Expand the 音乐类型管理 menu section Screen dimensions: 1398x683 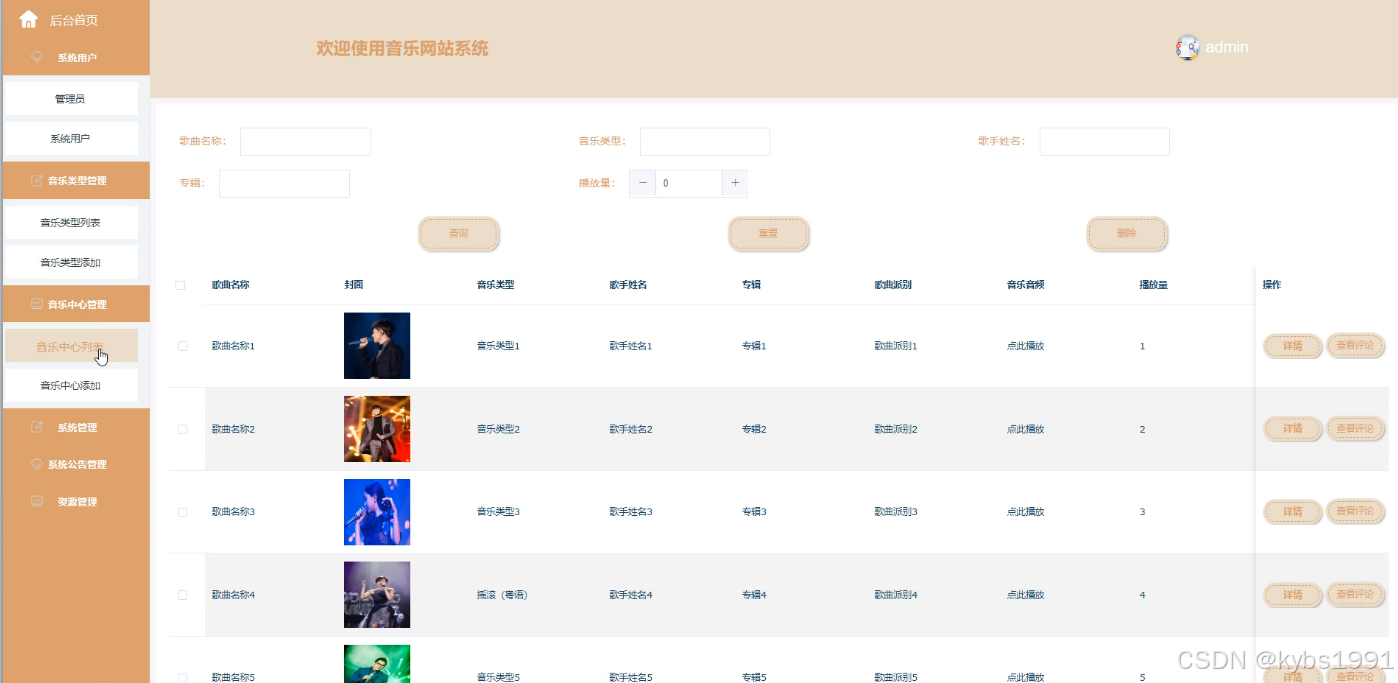pyautogui.click(x=75, y=181)
